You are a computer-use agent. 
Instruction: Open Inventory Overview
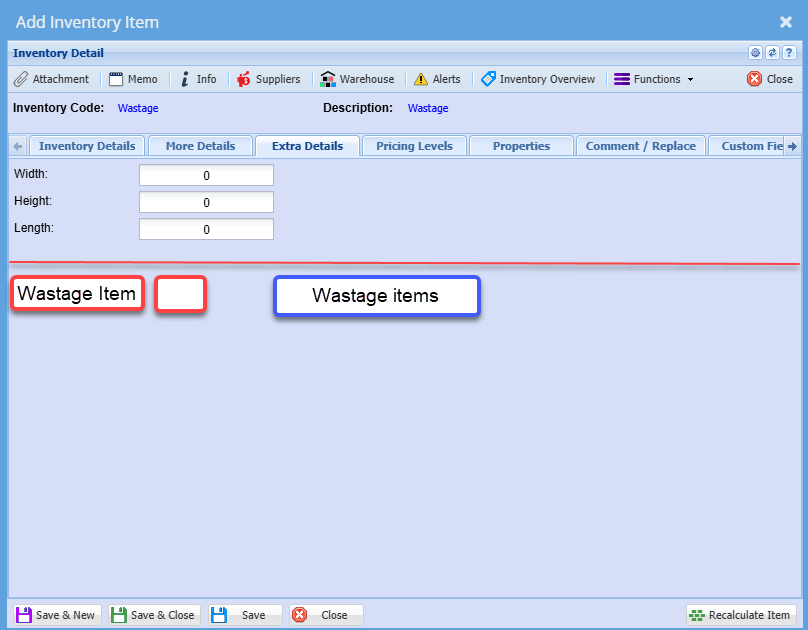coord(538,79)
